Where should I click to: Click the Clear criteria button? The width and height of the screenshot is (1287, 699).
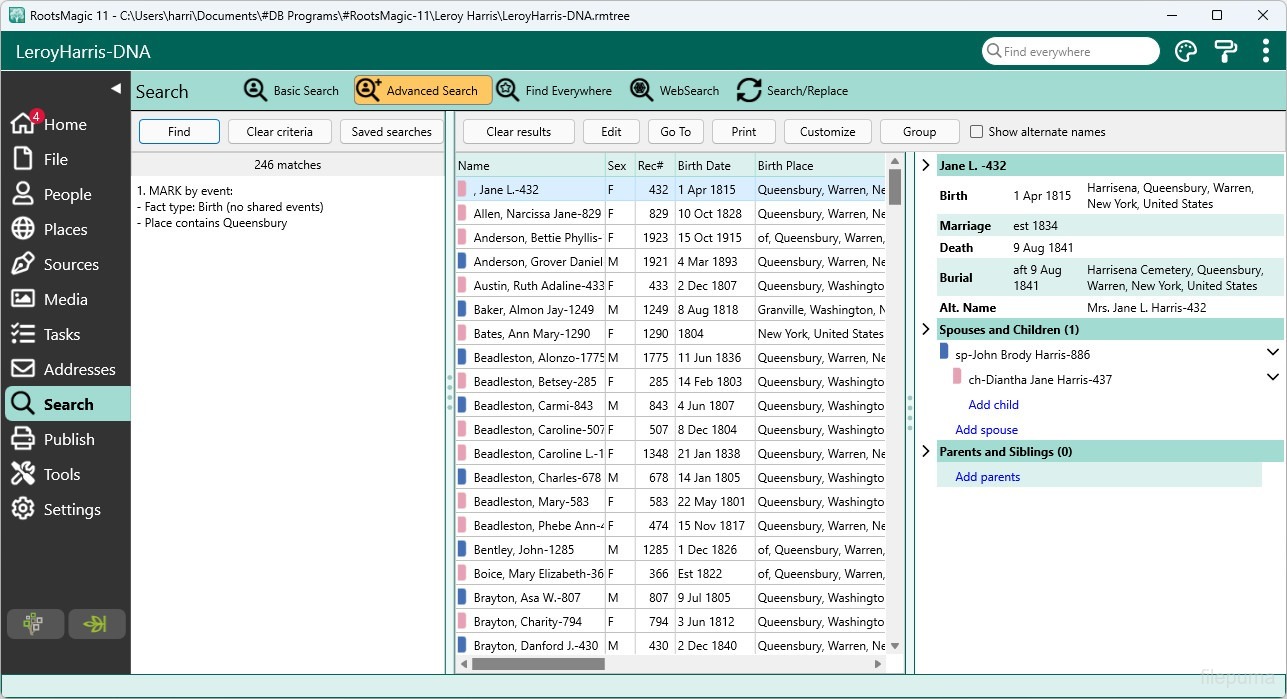pyautogui.click(x=279, y=132)
